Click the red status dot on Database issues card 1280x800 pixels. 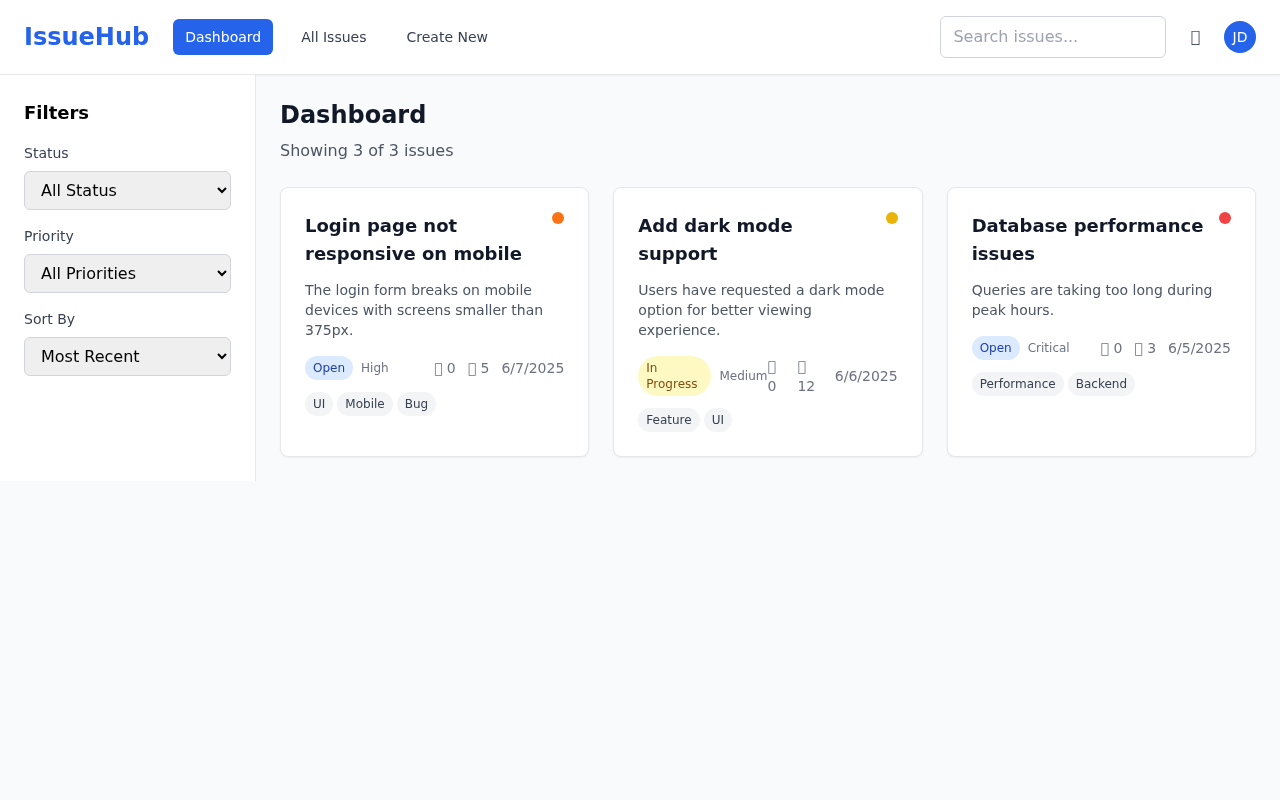pos(1225,217)
